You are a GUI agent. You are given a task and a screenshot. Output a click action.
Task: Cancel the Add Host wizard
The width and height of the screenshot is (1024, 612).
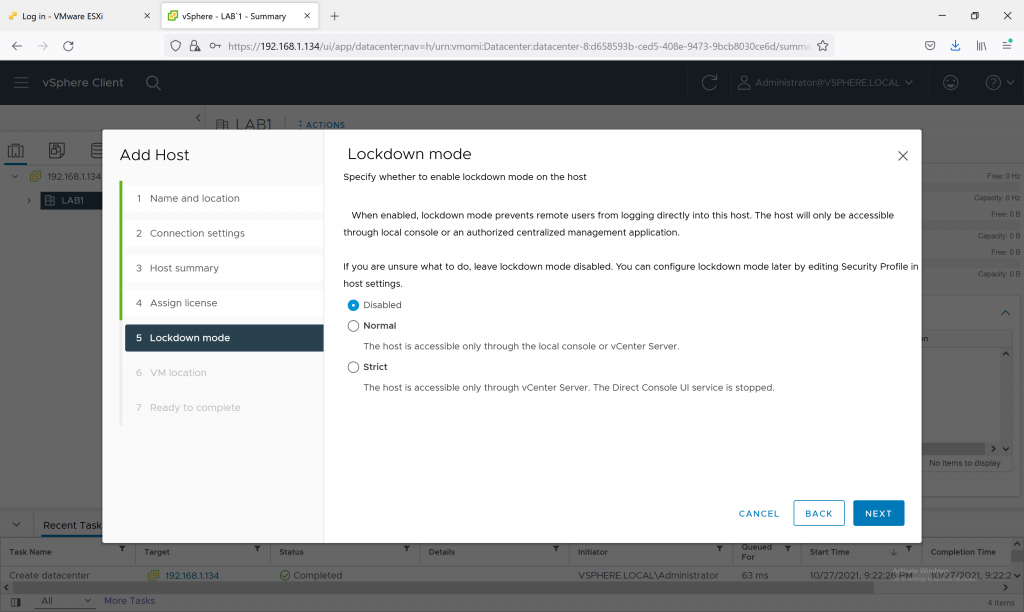coord(759,513)
